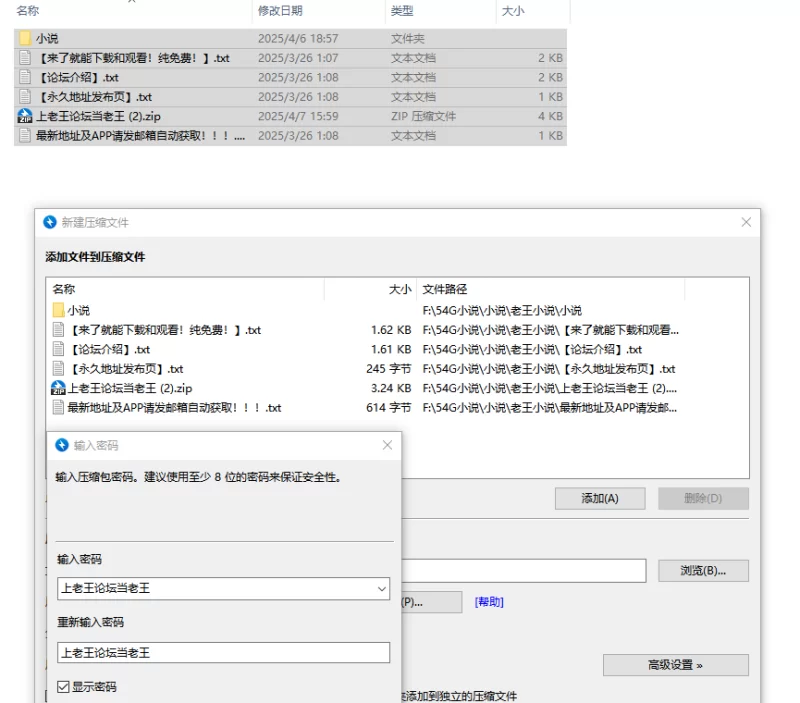Click the zip file icon in compression dialog list
This screenshot has width=800, height=703.
pos(59,388)
